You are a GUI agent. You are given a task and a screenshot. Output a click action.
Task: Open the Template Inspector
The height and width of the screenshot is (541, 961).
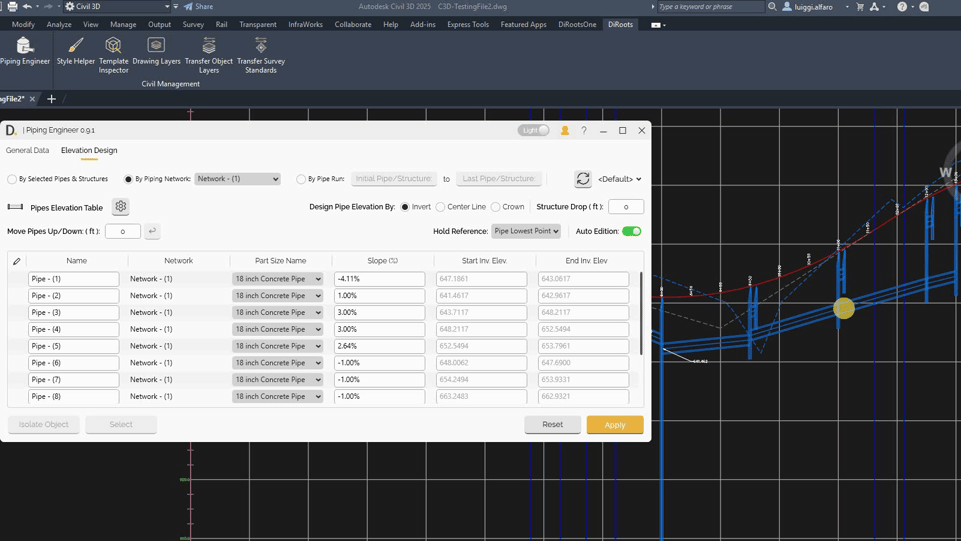[113, 50]
